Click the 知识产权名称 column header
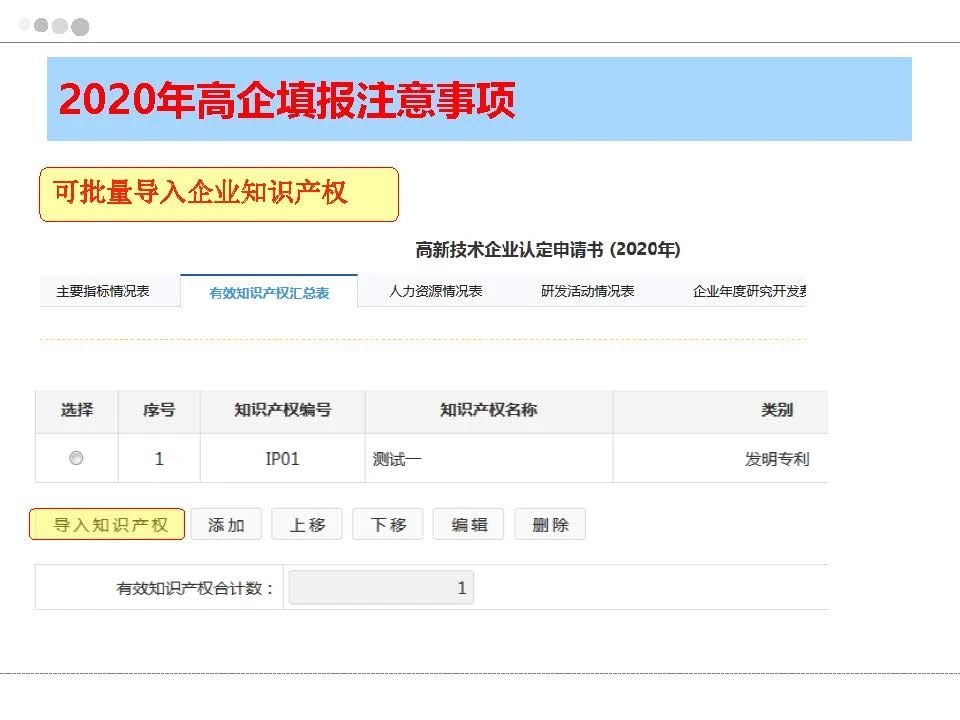This screenshot has width=960, height=720. [x=489, y=410]
